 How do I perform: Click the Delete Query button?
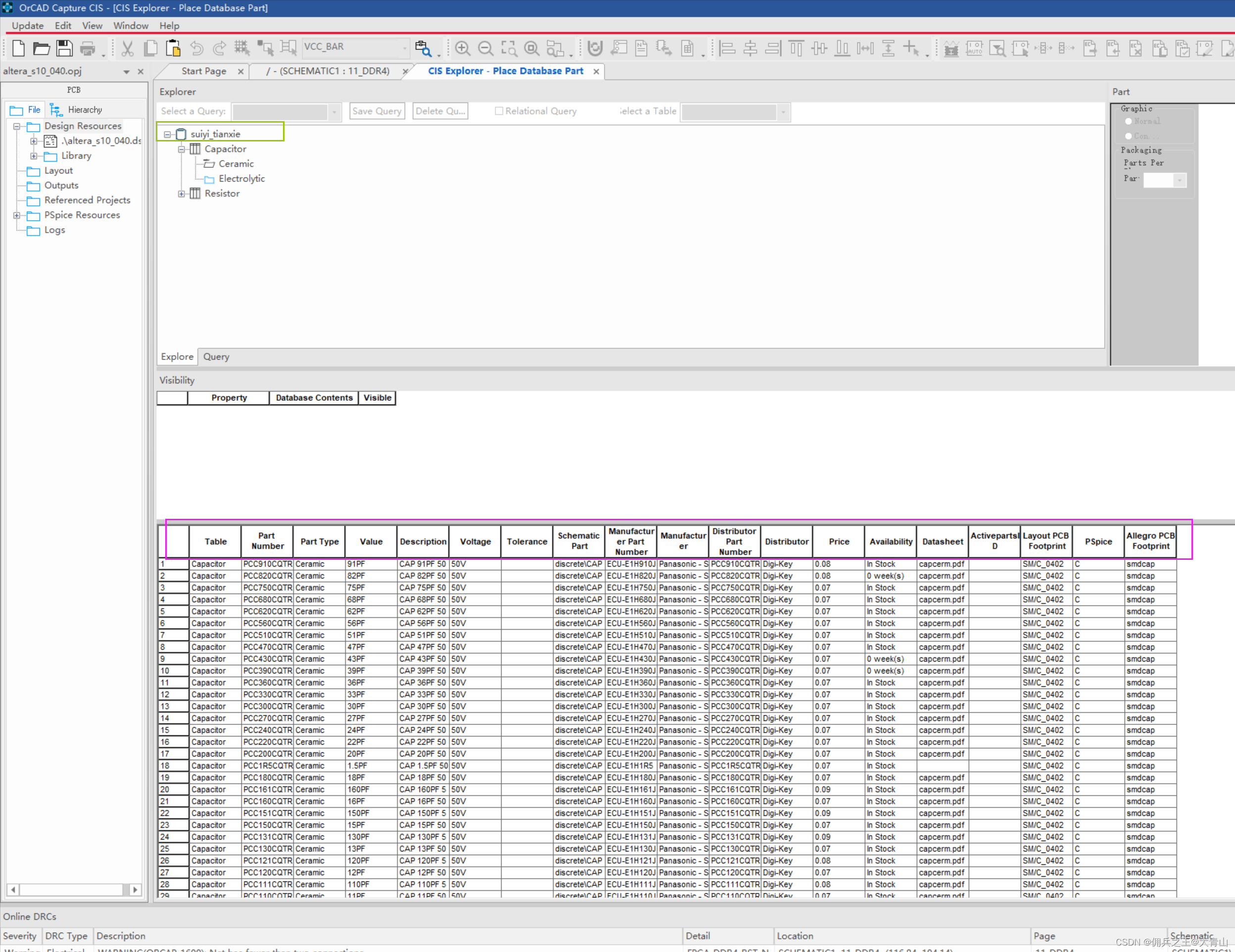(x=440, y=111)
